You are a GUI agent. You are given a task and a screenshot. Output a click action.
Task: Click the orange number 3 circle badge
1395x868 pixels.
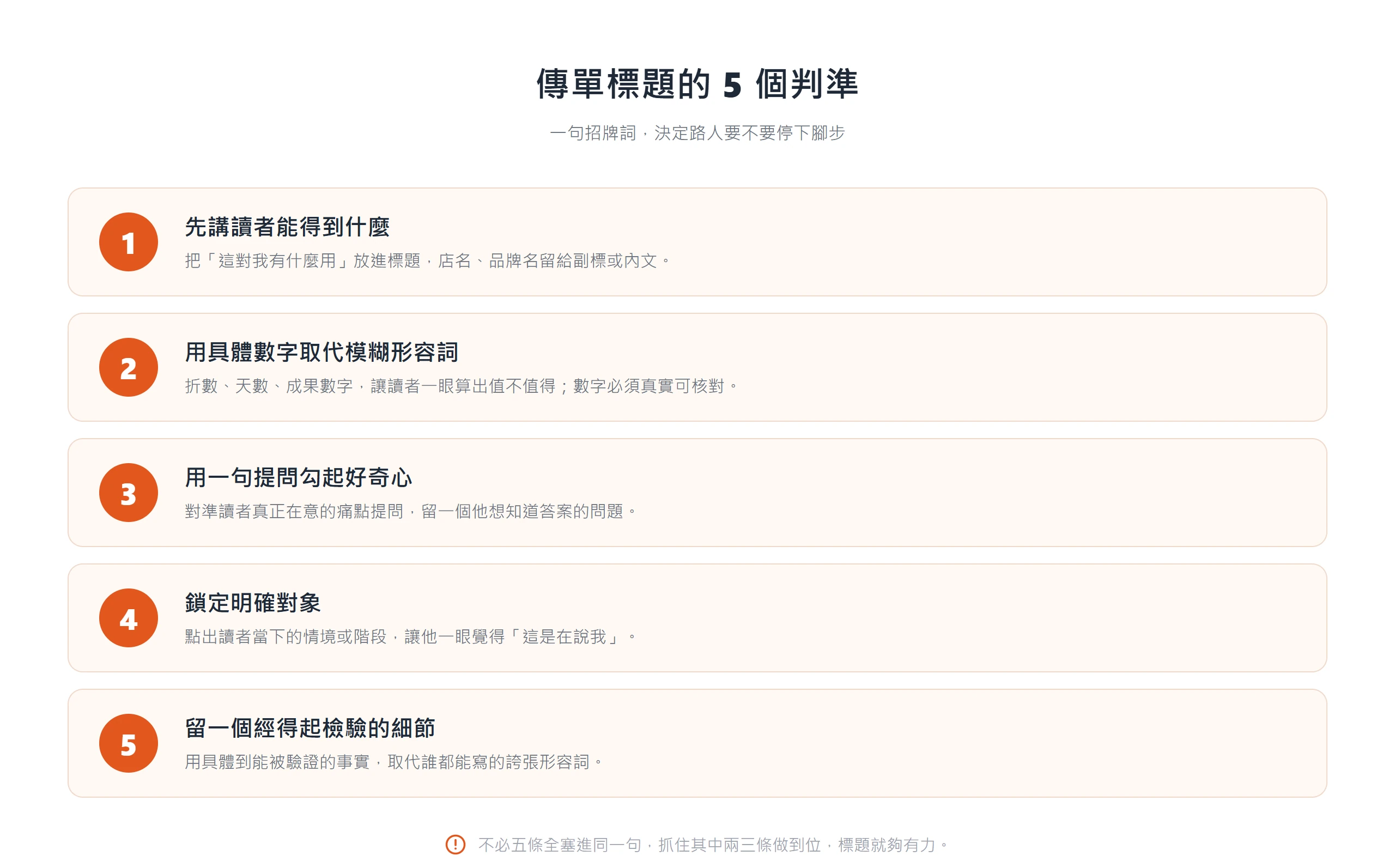tap(128, 493)
